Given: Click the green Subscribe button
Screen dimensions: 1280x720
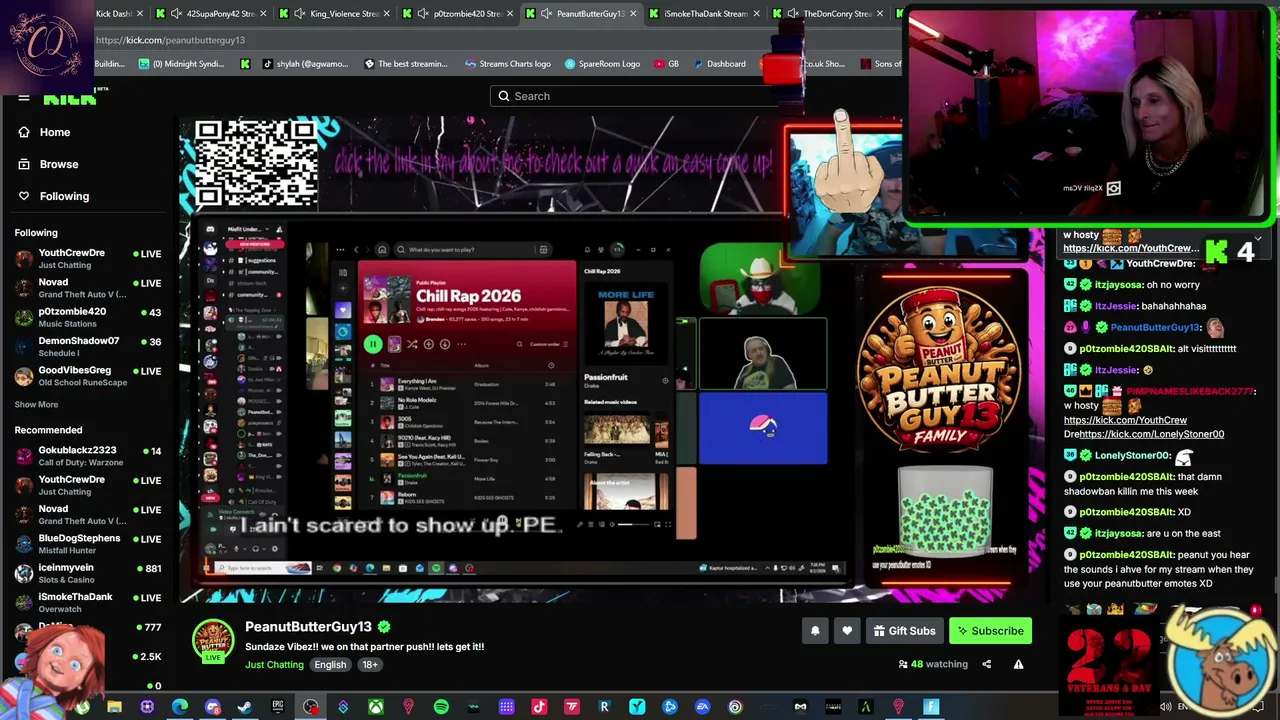Looking at the screenshot, I should (990, 631).
